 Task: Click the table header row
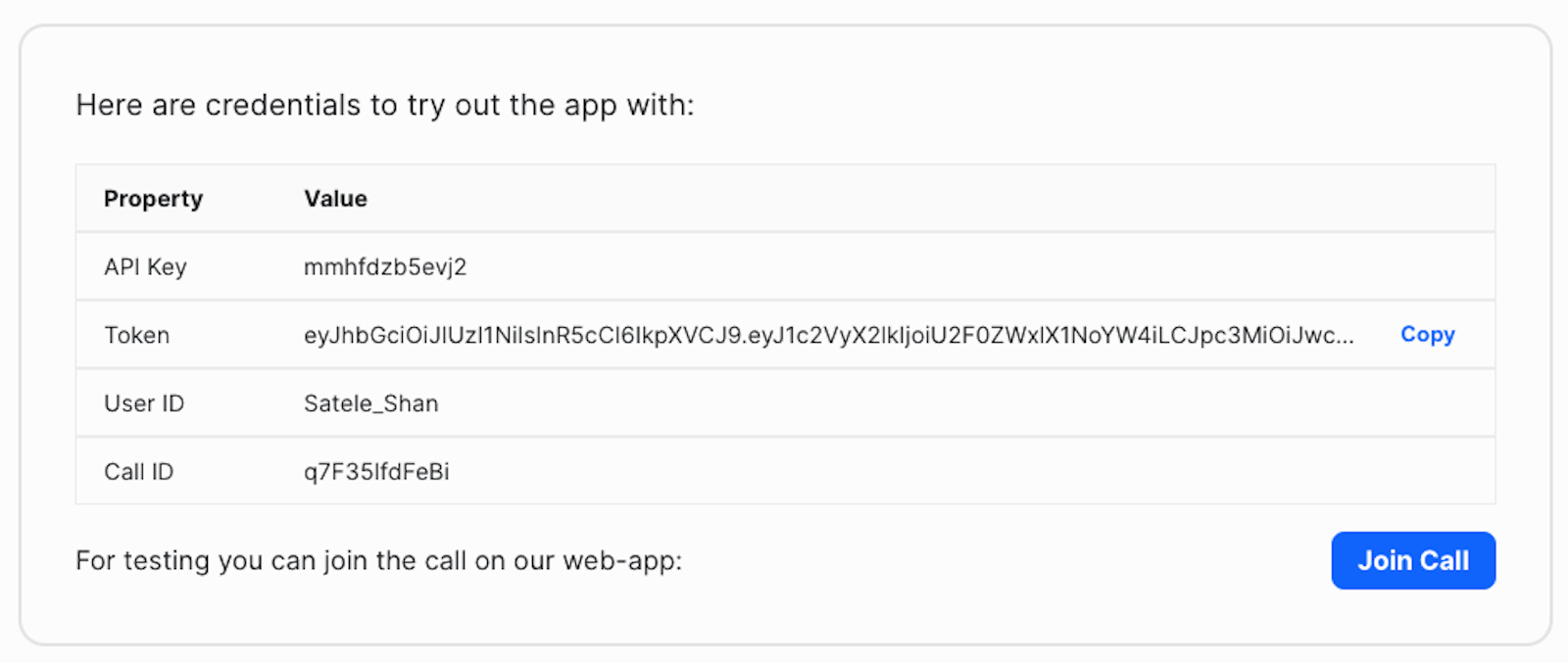(x=784, y=198)
